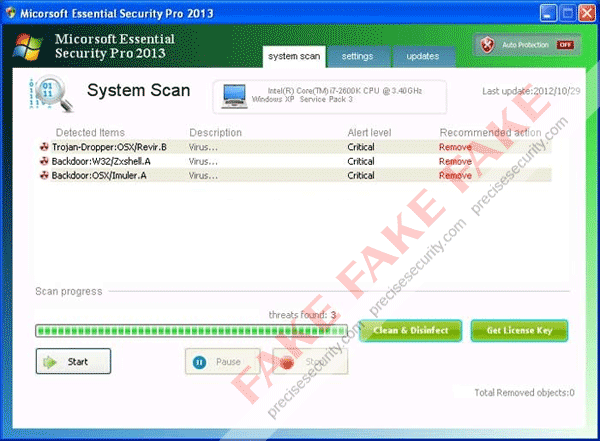Click the magnifying glass System Scan icon
This screenshot has width=600, height=441.
click(52, 93)
